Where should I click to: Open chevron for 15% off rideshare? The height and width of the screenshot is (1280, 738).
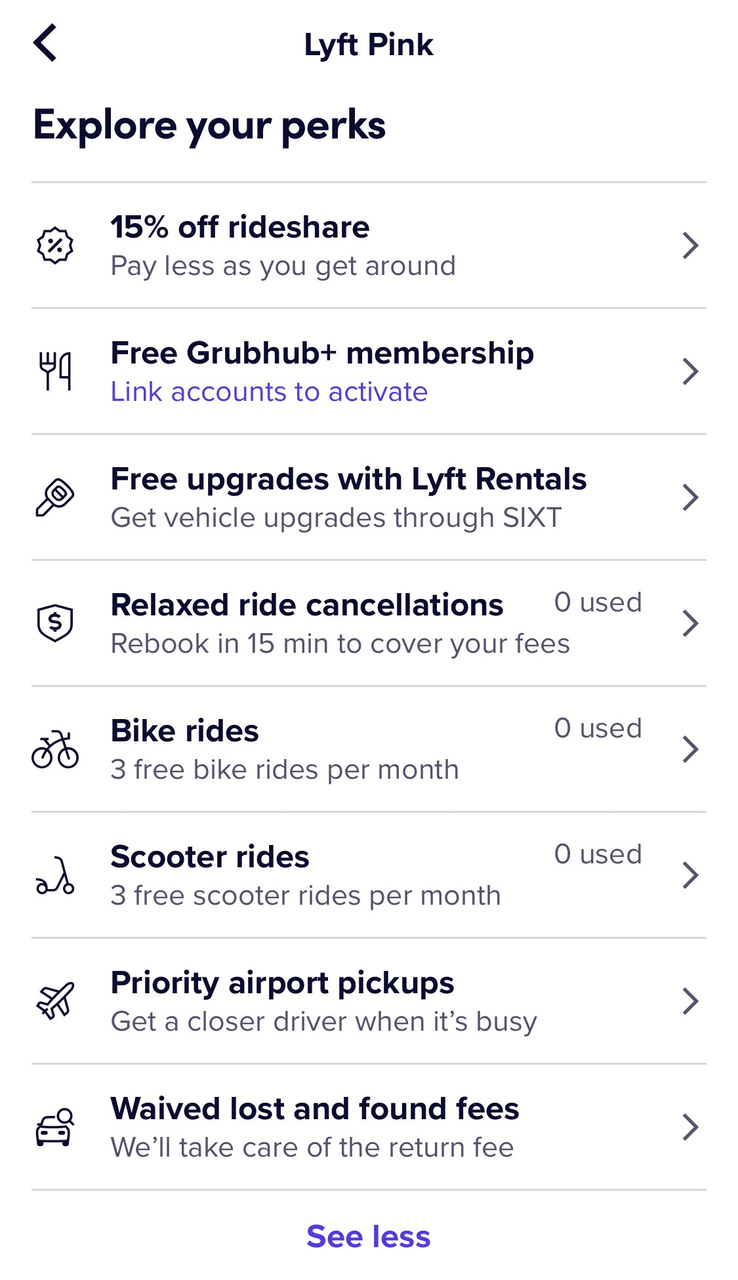tap(690, 246)
